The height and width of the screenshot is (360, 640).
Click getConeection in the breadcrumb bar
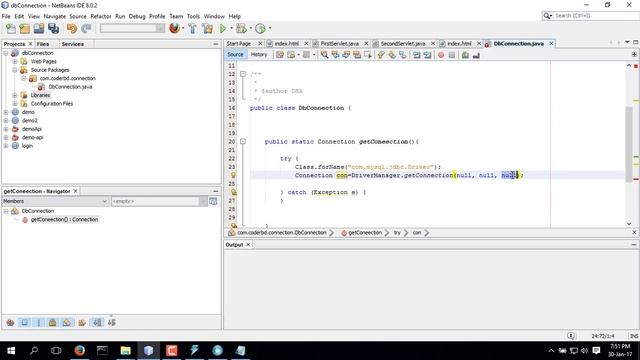pos(365,233)
